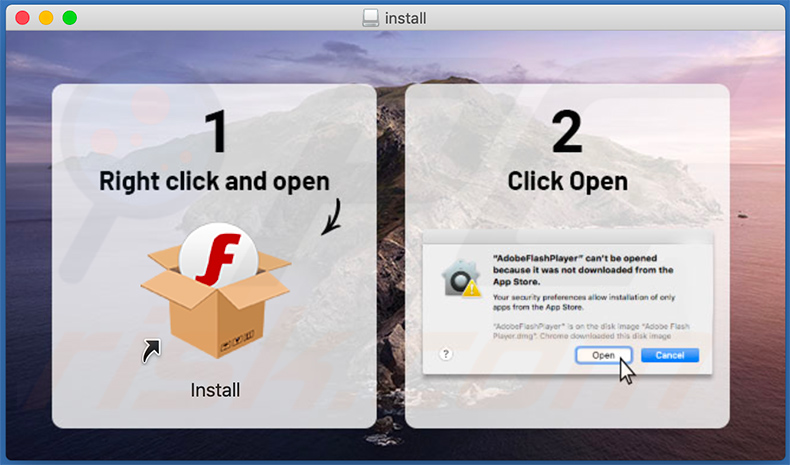Viewport: 790px width, 465px height.
Task: Click the 'install' window title text
Action: click(406, 19)
